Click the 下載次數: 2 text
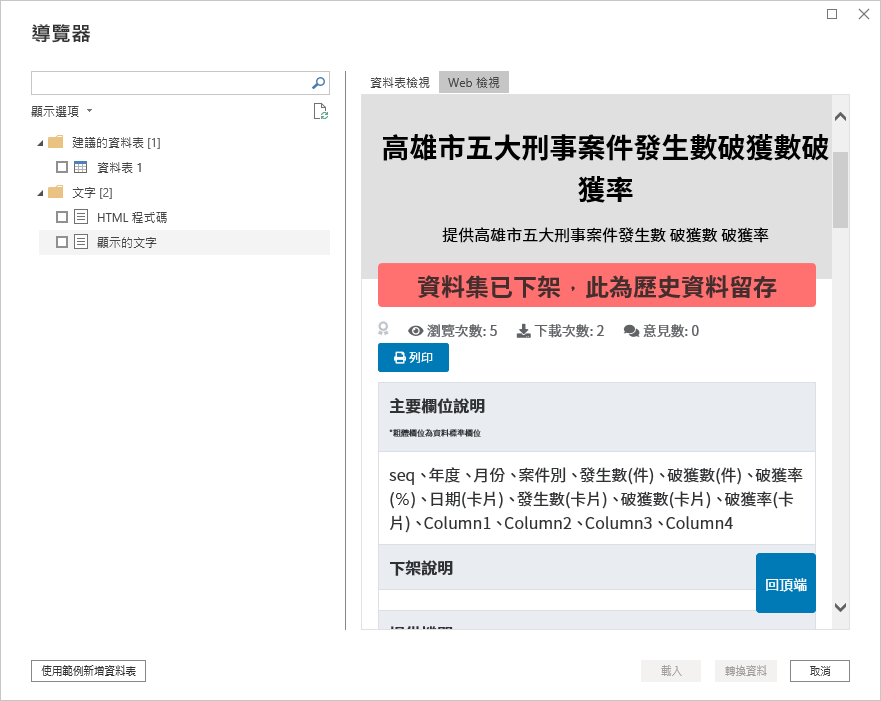The height and width of the screenshot is (701, 881). click(569, 331)
